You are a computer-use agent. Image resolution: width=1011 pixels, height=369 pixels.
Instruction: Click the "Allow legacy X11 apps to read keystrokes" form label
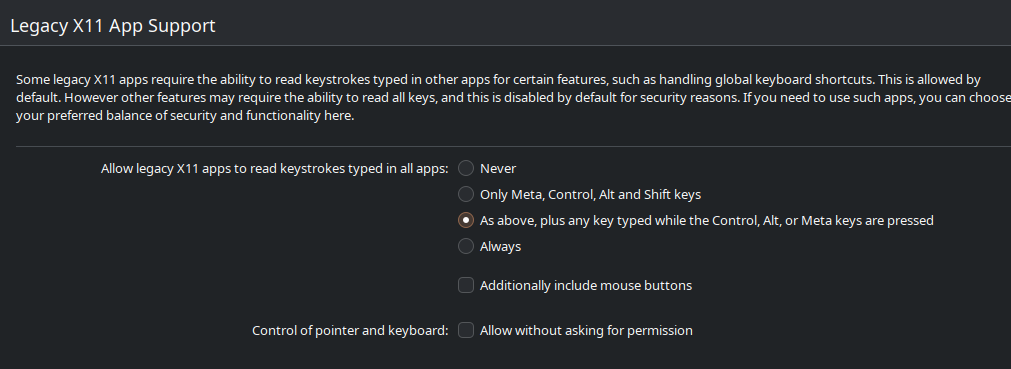pyautogui.click(x=274, y=168)
